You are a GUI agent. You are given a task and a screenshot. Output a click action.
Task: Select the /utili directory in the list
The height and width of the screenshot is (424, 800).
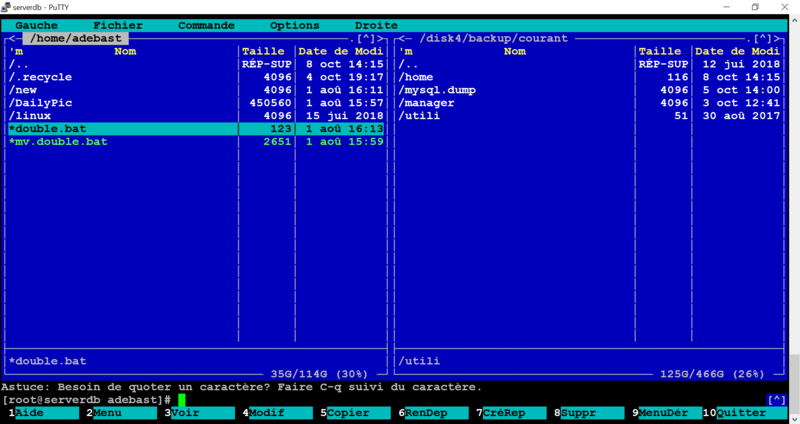[x=590, y=116]
